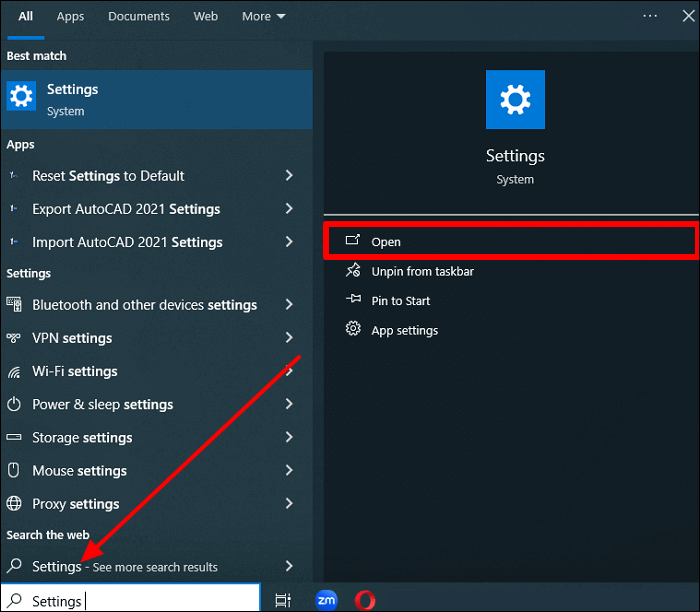Viewport: 700px width, 612px height.
Task: Switch to the Apps tab
Action: [x=70, y=17]
